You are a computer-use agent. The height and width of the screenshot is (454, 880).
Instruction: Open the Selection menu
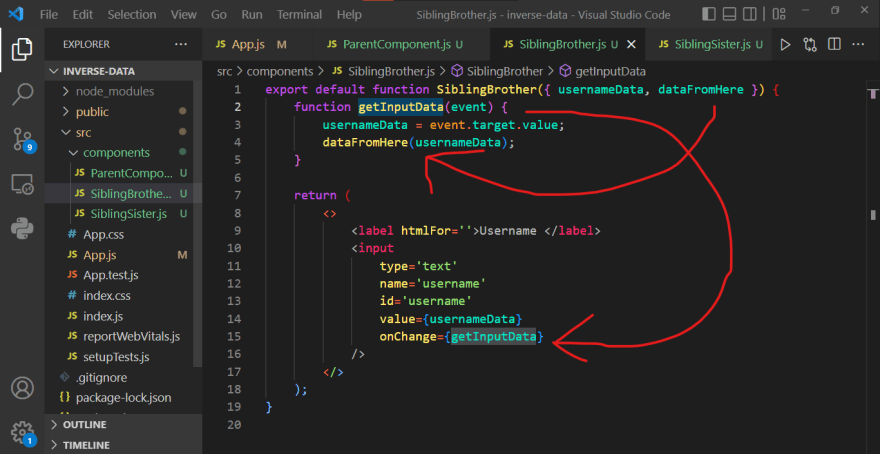click(131, 15)
